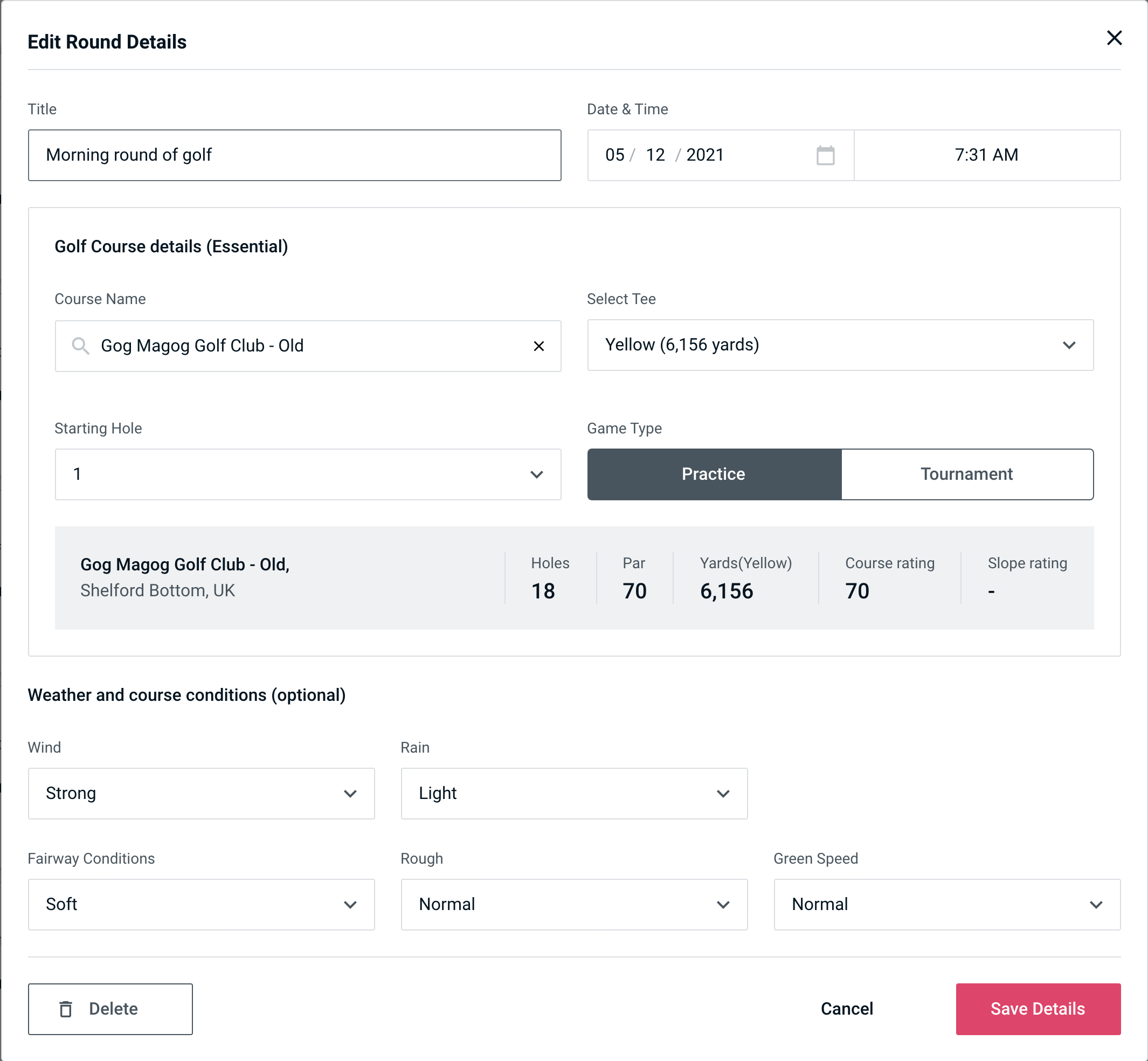Toggle Game Type back to Practice
Image resolution: width=1148 pixels, height=1061 pixels.
tap(713, 474)
